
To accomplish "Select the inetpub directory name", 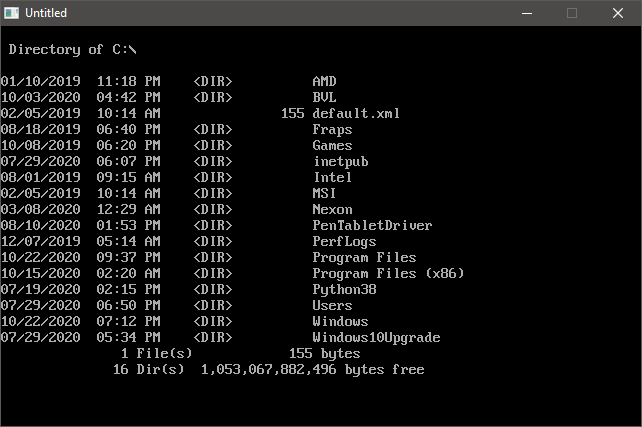I will (340, 161).
